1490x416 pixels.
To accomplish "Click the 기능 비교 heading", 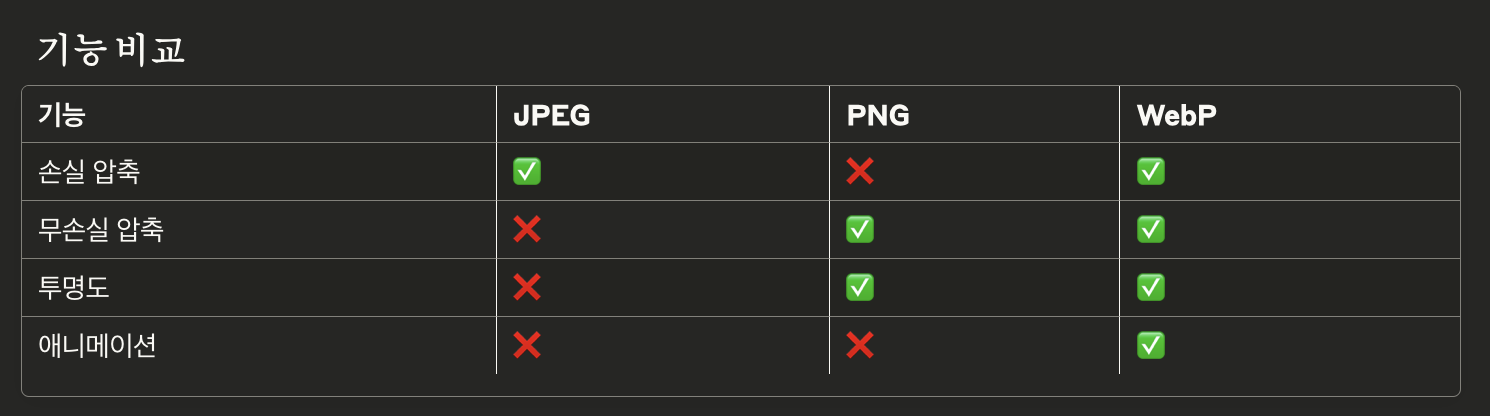I will [111, 50].
